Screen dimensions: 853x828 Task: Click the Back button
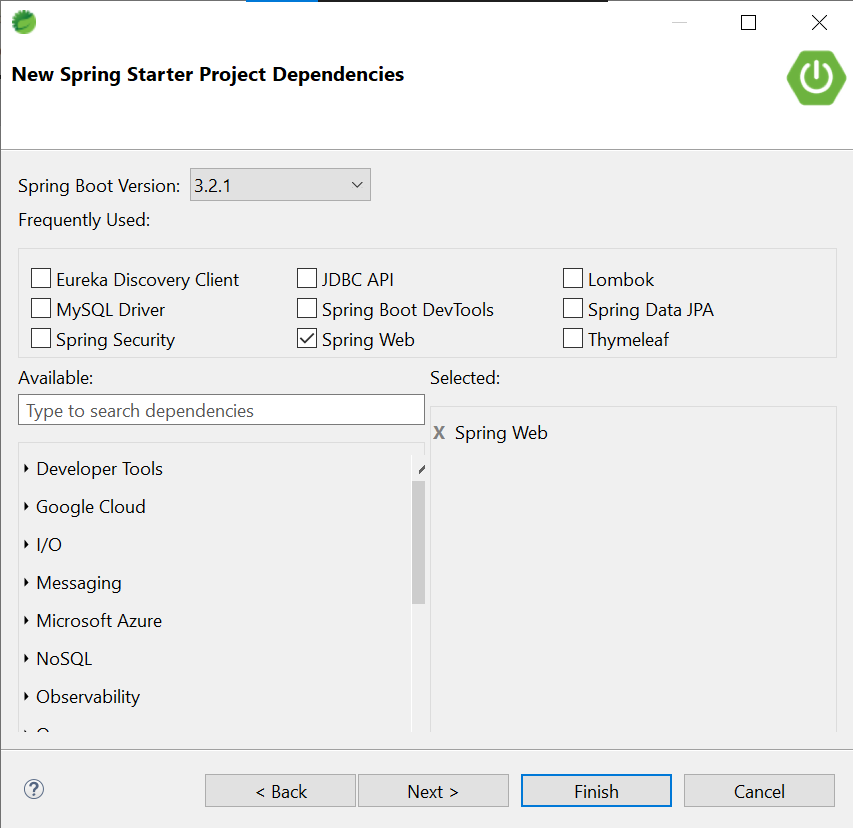click(281, 791)
